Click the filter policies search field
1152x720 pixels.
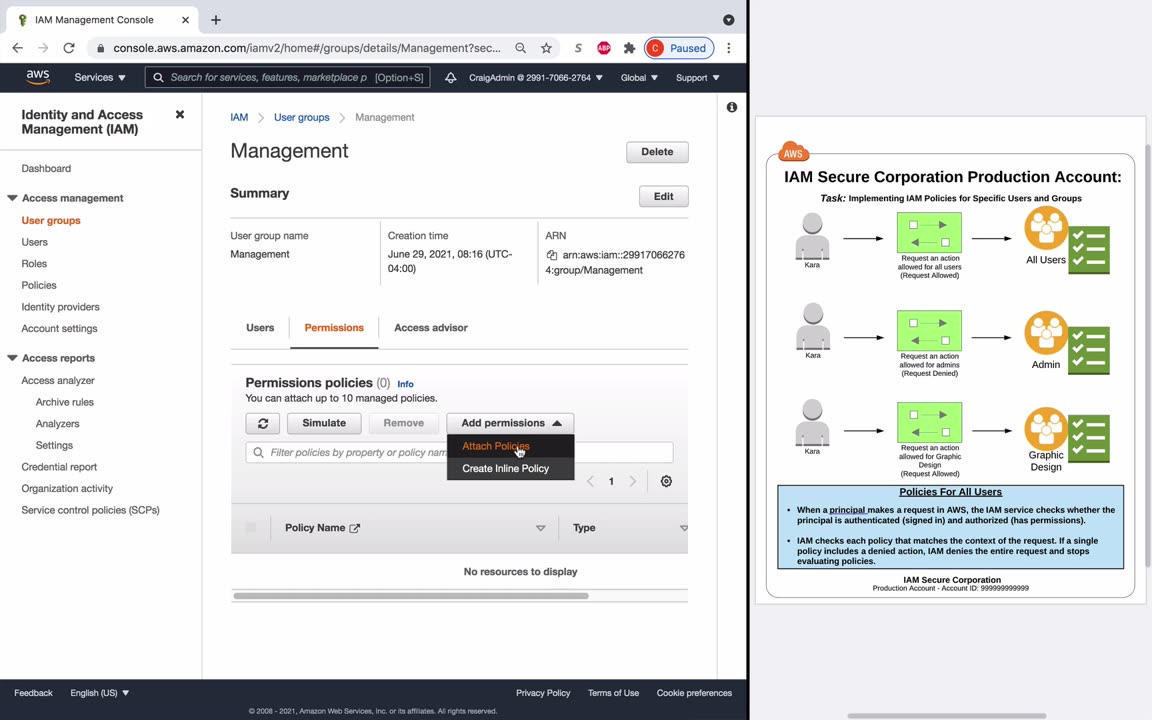click(459, 453)
